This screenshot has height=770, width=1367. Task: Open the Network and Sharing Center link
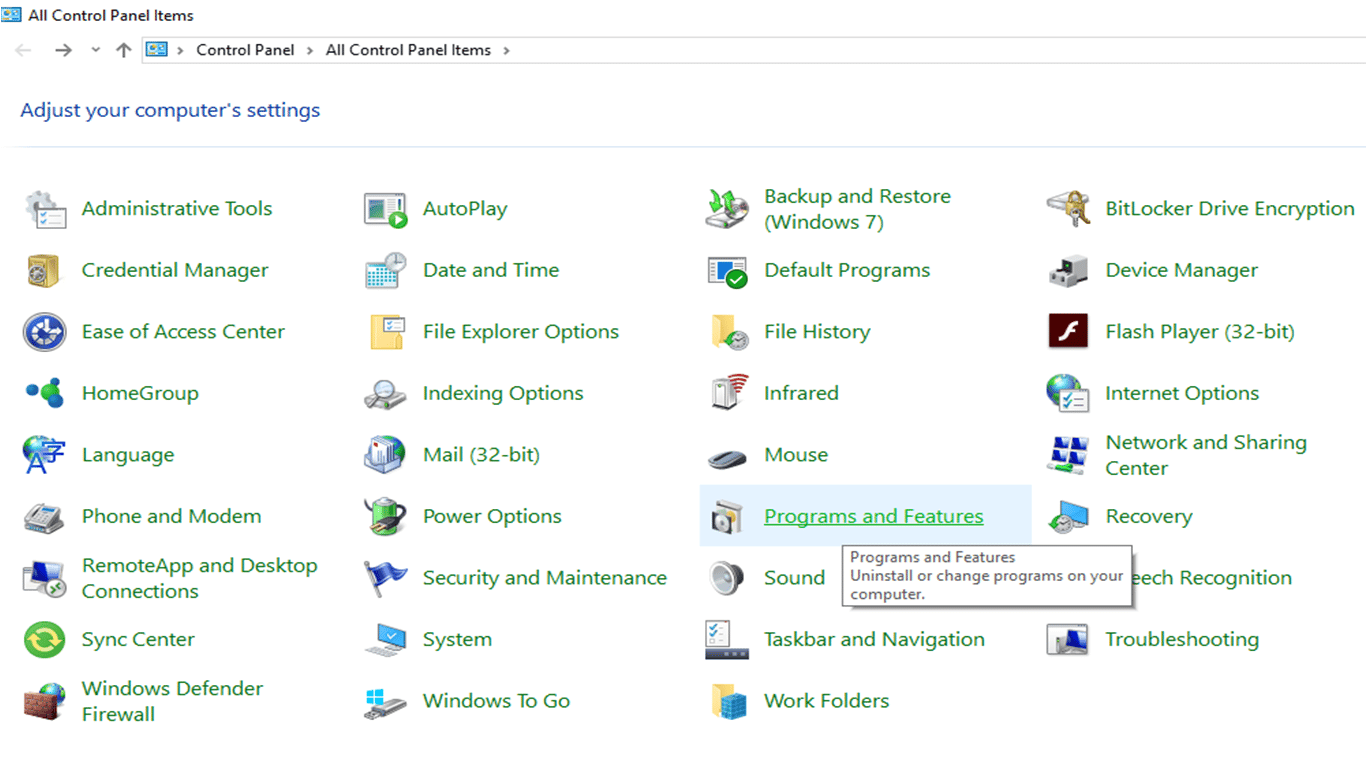pos(1206,455)
